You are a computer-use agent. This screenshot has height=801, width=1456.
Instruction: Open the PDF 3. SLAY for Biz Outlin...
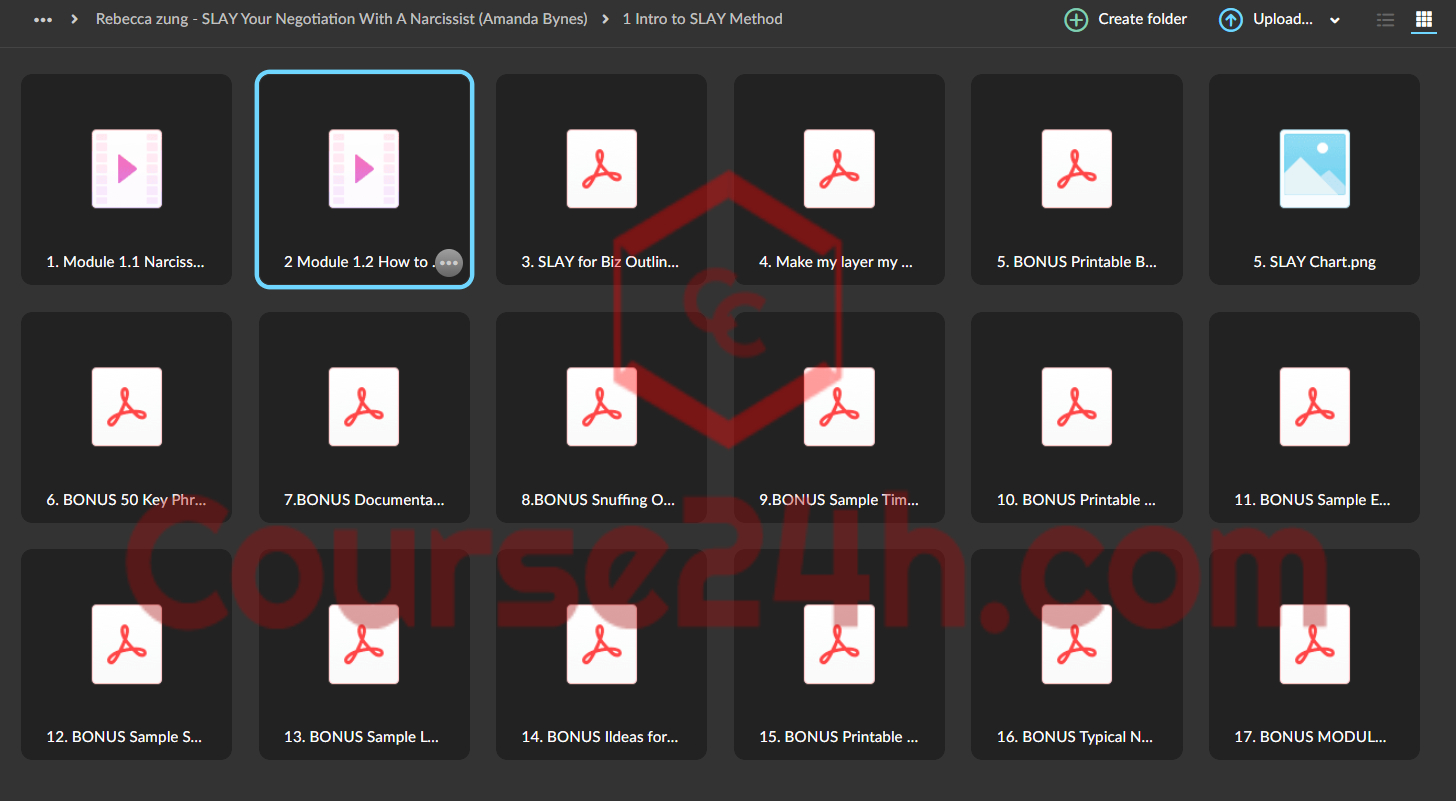601,180
